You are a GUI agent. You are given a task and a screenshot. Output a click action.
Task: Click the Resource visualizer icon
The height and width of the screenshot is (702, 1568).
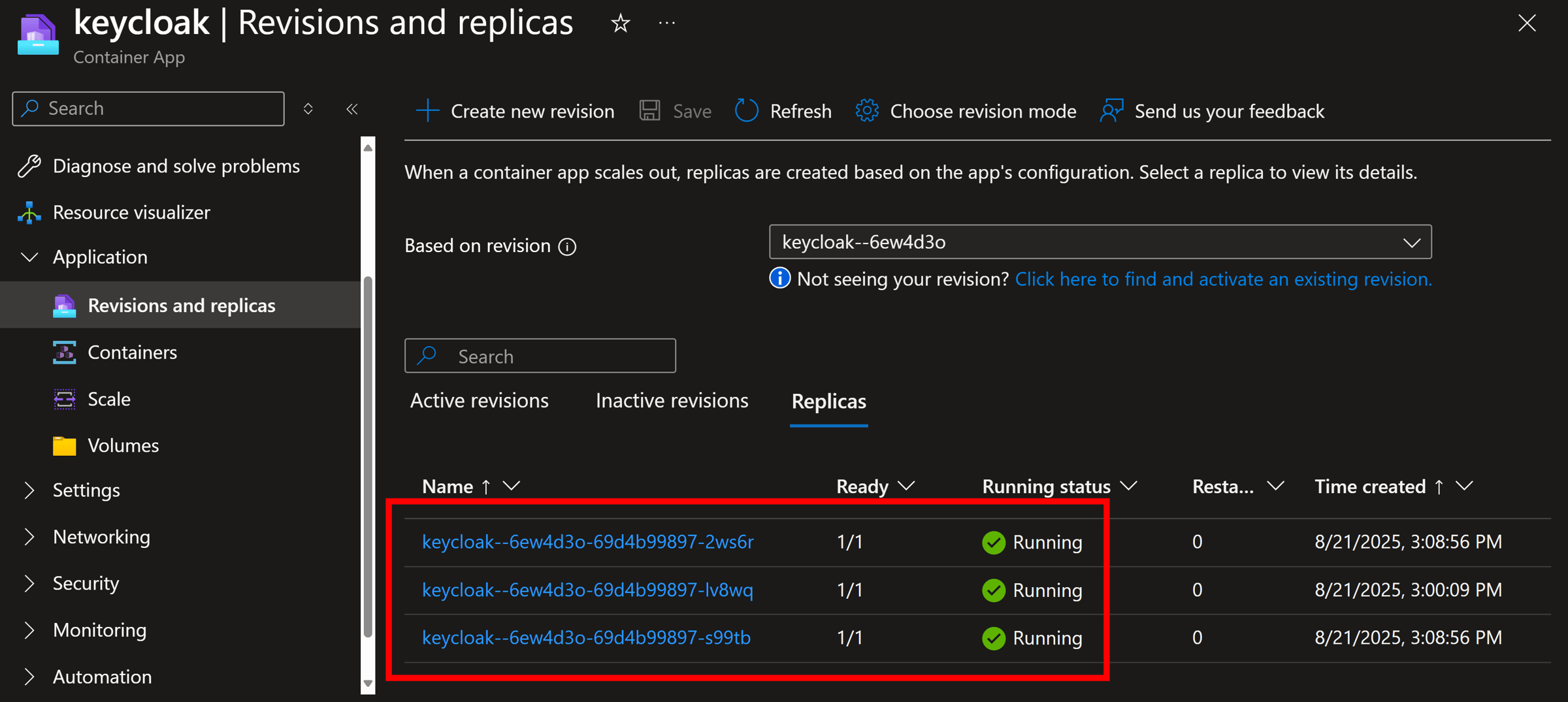click(x=29, y=213)
